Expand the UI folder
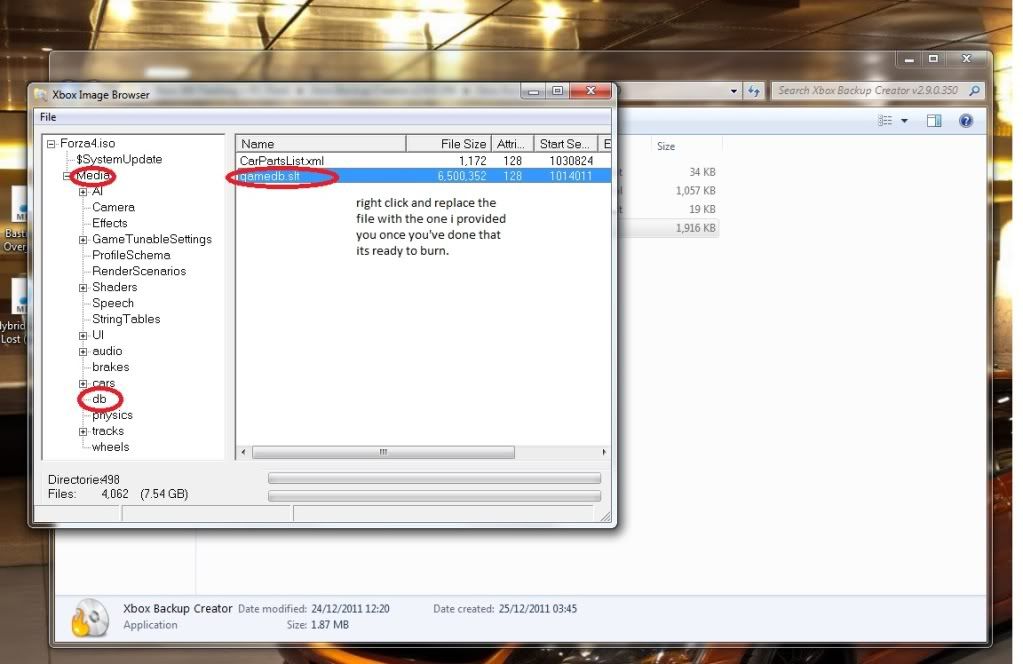Image resolution: width=1023 pixels, height=664 pixels. click(x=83, y=336)
